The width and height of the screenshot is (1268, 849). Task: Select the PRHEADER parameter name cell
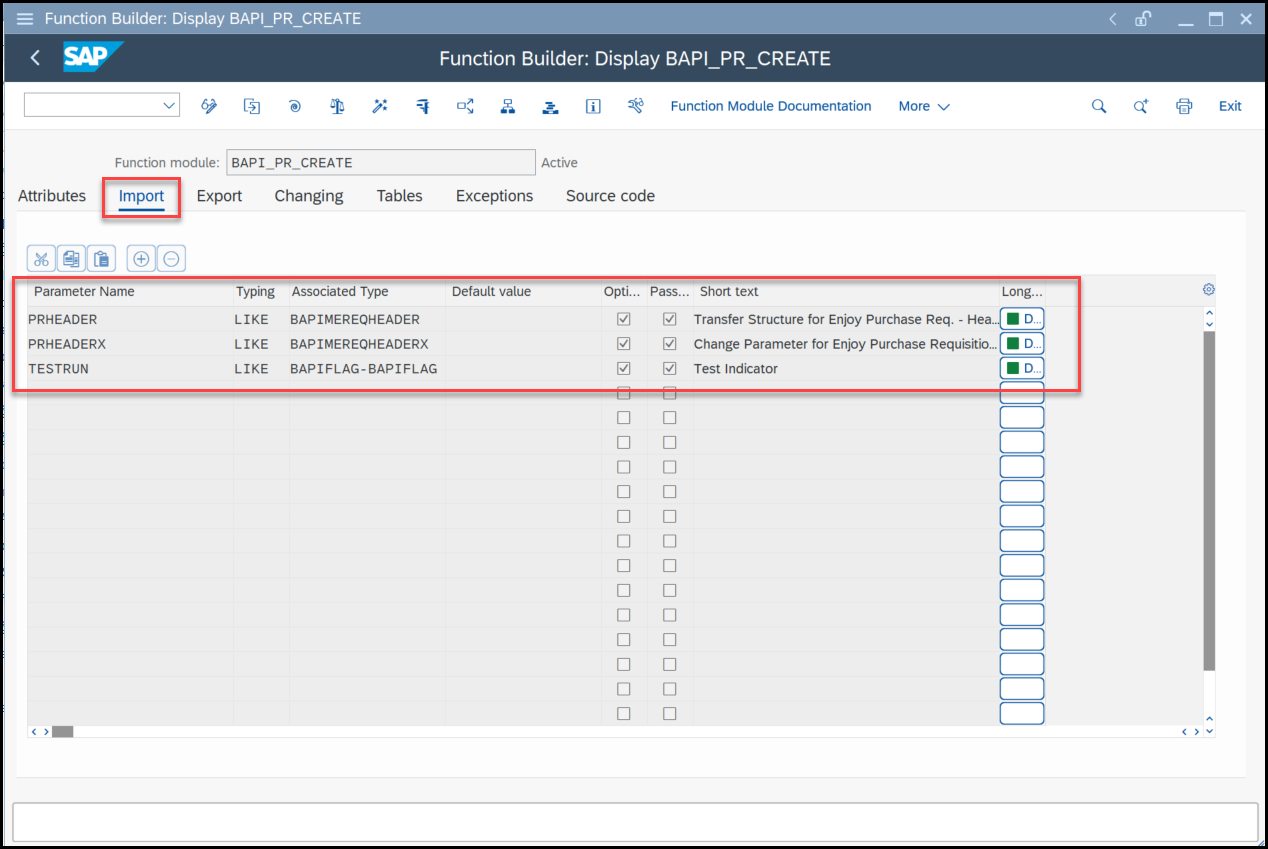[x=130, y=319]
